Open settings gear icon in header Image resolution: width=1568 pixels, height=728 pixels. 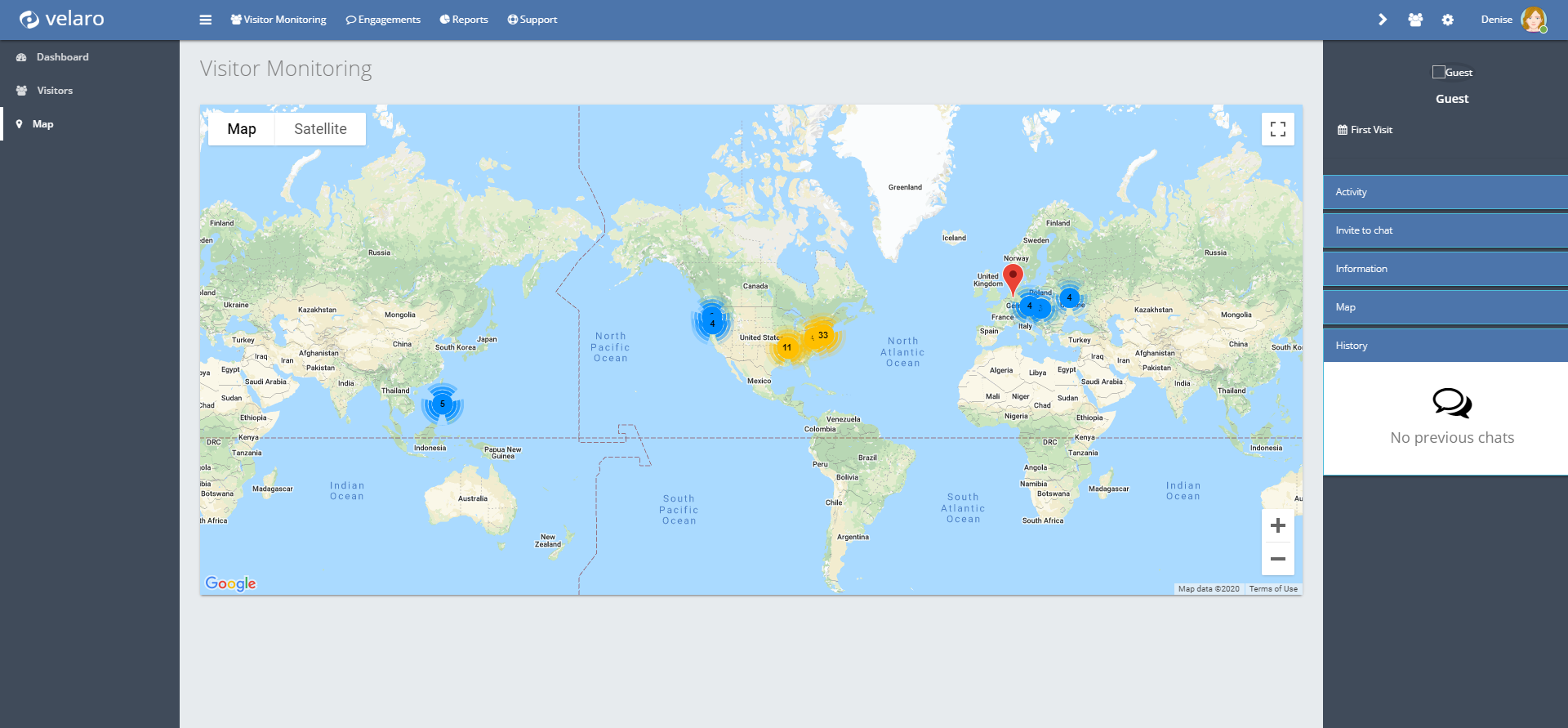tap(1448, 20)
